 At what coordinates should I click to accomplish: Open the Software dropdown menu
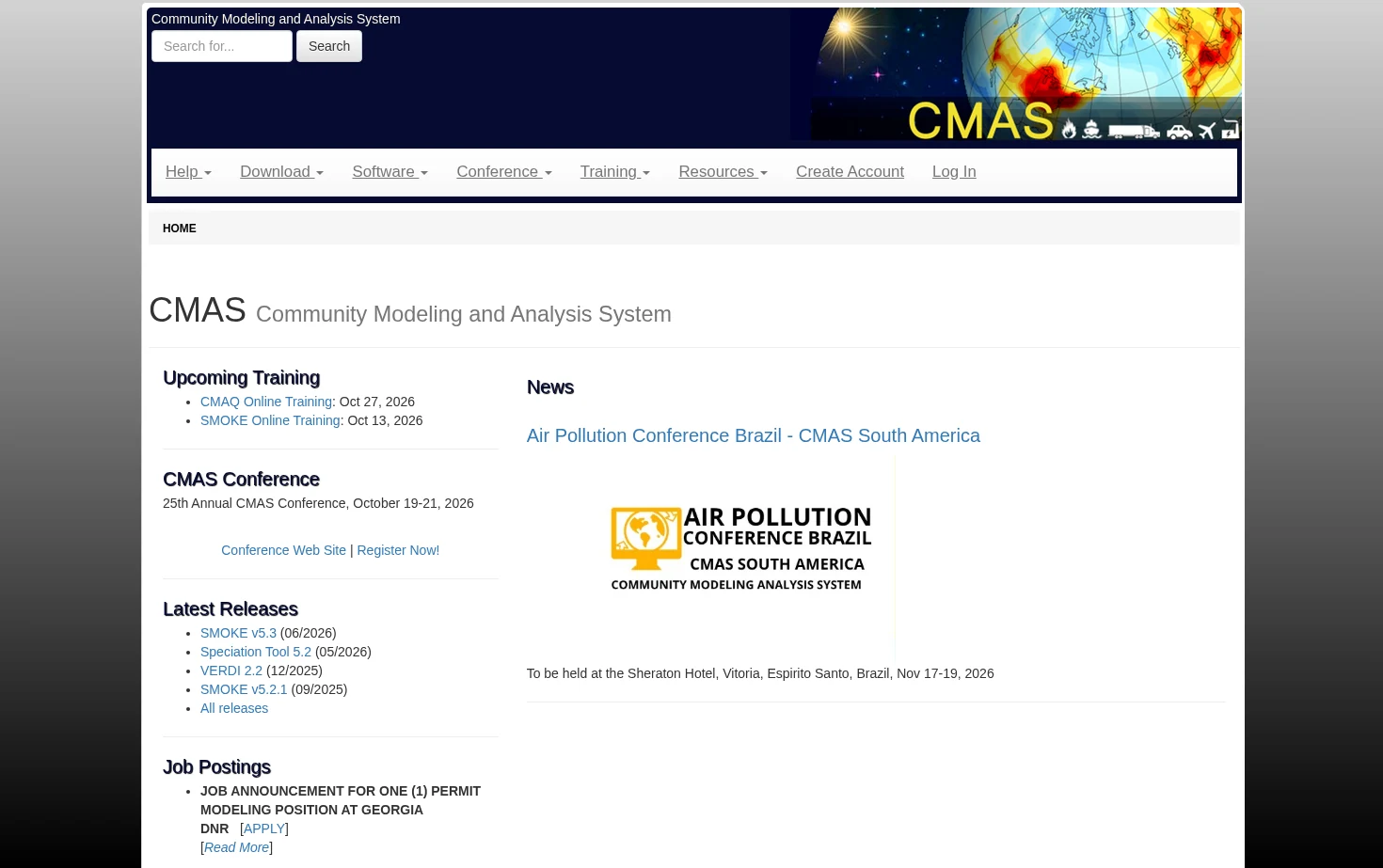[389, 172]
